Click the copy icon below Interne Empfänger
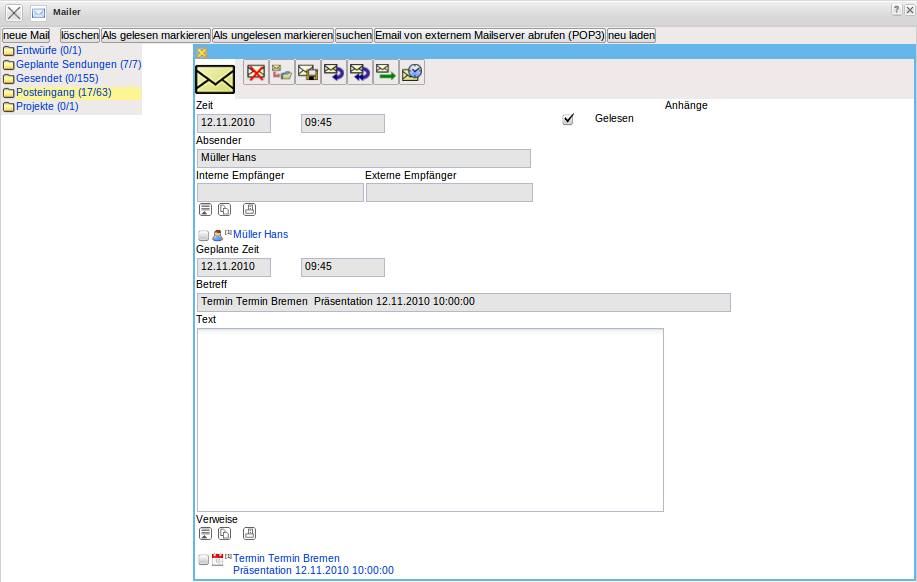 click(x=225, y=209)
